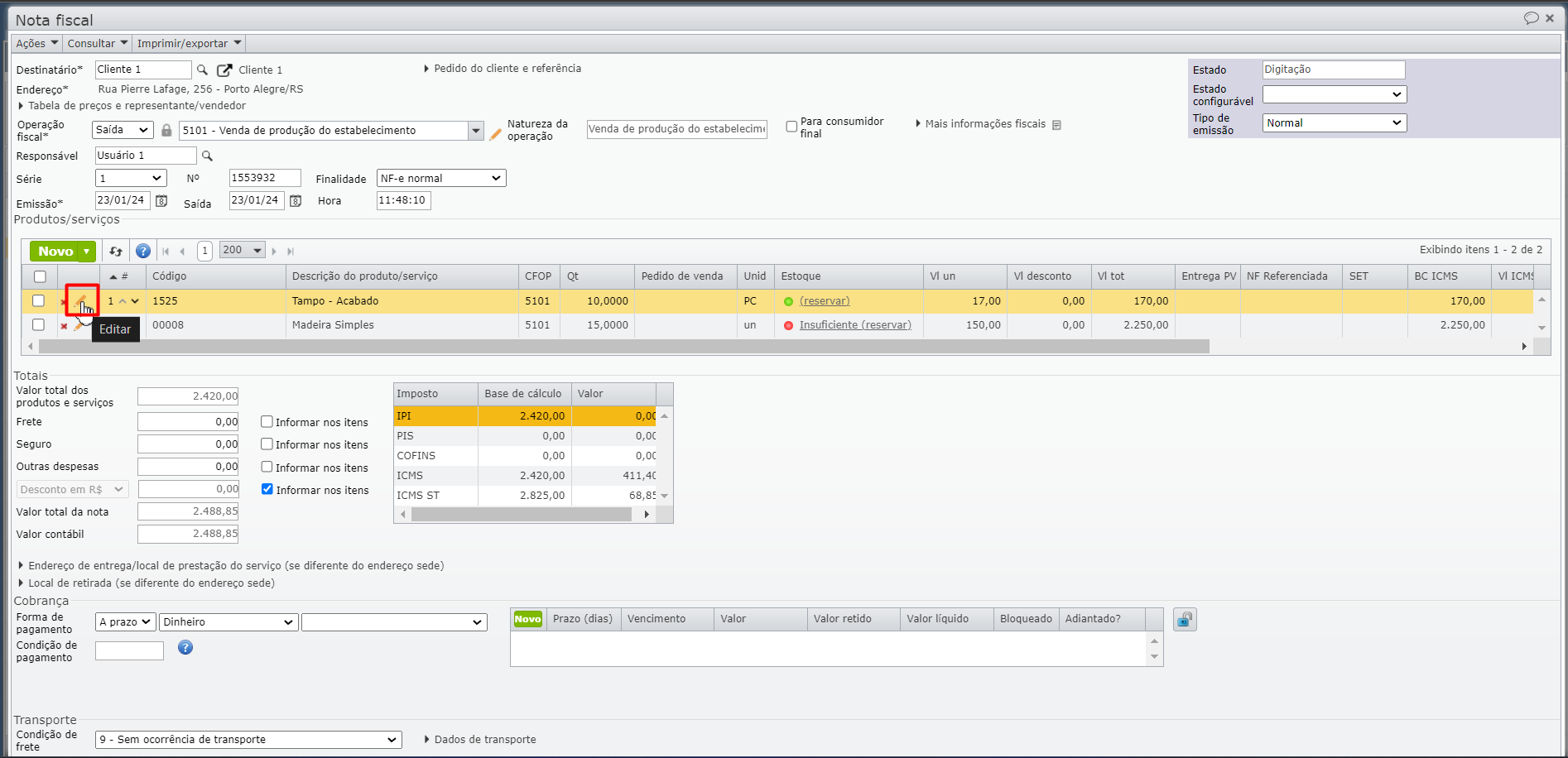Click the Emissão date calendar icon
This screenshot has height=758, width=1568.
[x=162, y=201]
